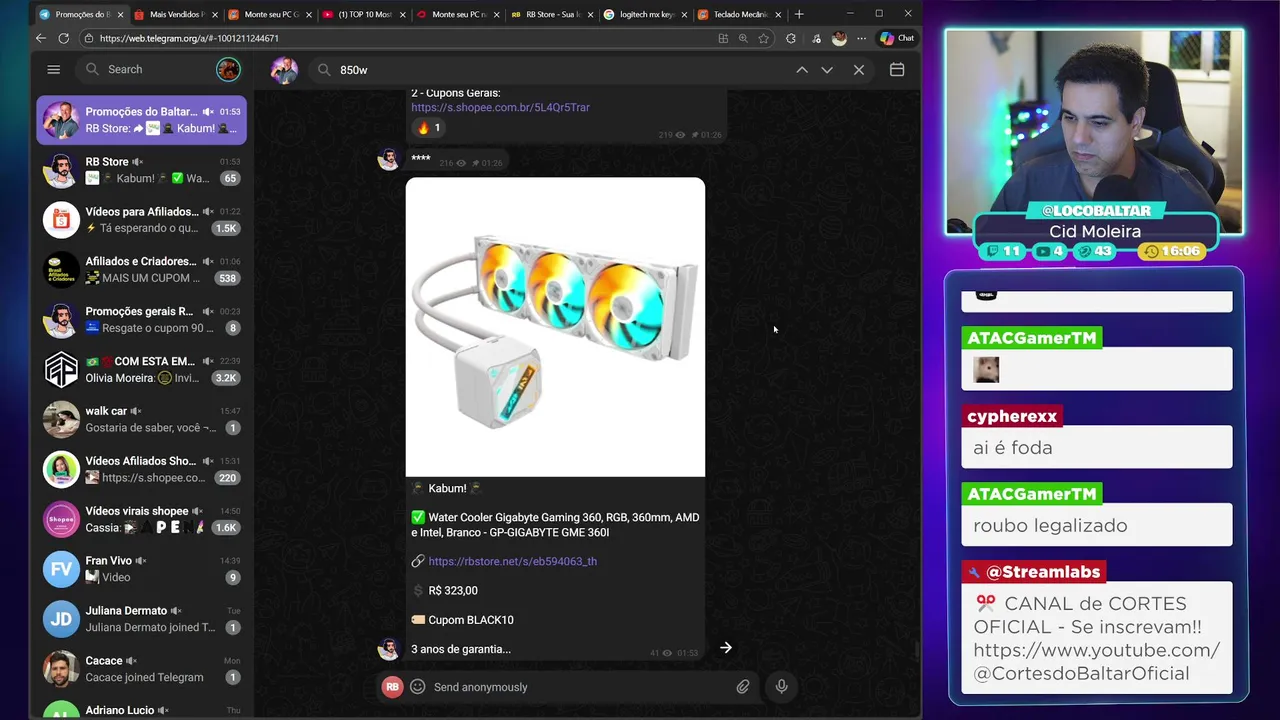Viewport: 1280px width, 720px height.
Task: Open the Fran Vivo chat
Action: click(142, 569)
